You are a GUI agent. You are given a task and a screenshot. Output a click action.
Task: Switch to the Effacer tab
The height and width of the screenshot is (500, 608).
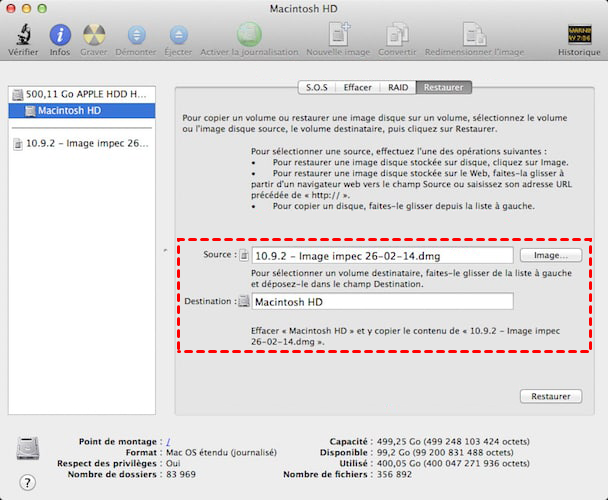(x=358, y=88)
